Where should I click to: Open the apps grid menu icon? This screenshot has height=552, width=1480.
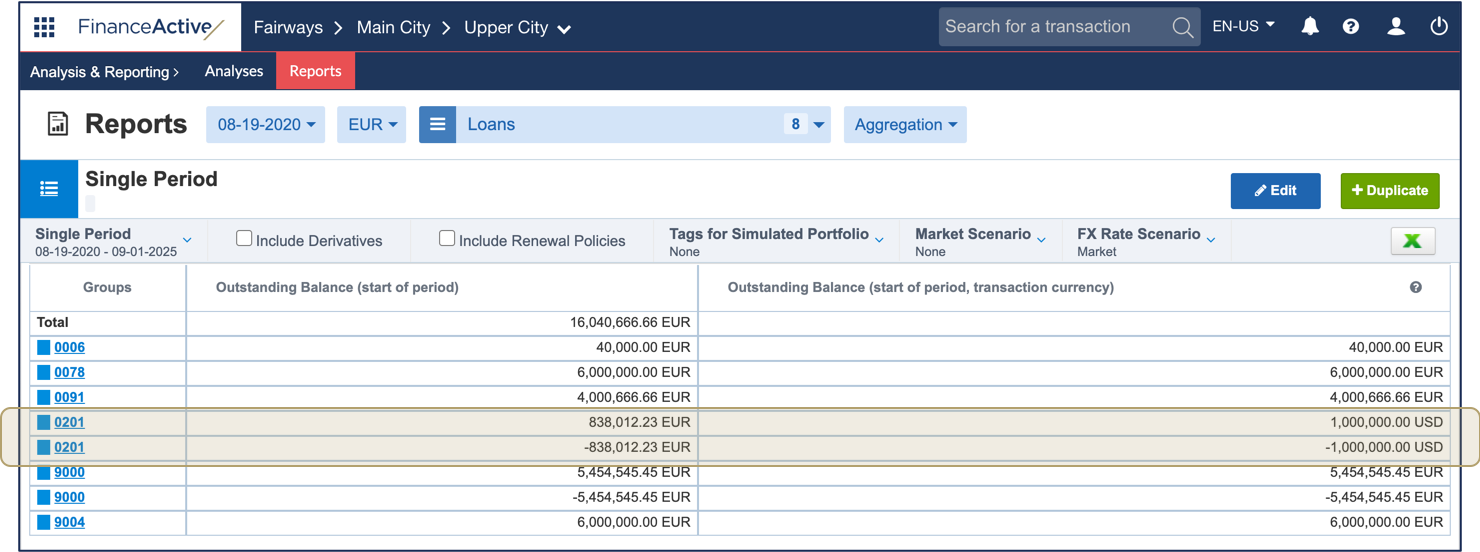coord(44,27)
